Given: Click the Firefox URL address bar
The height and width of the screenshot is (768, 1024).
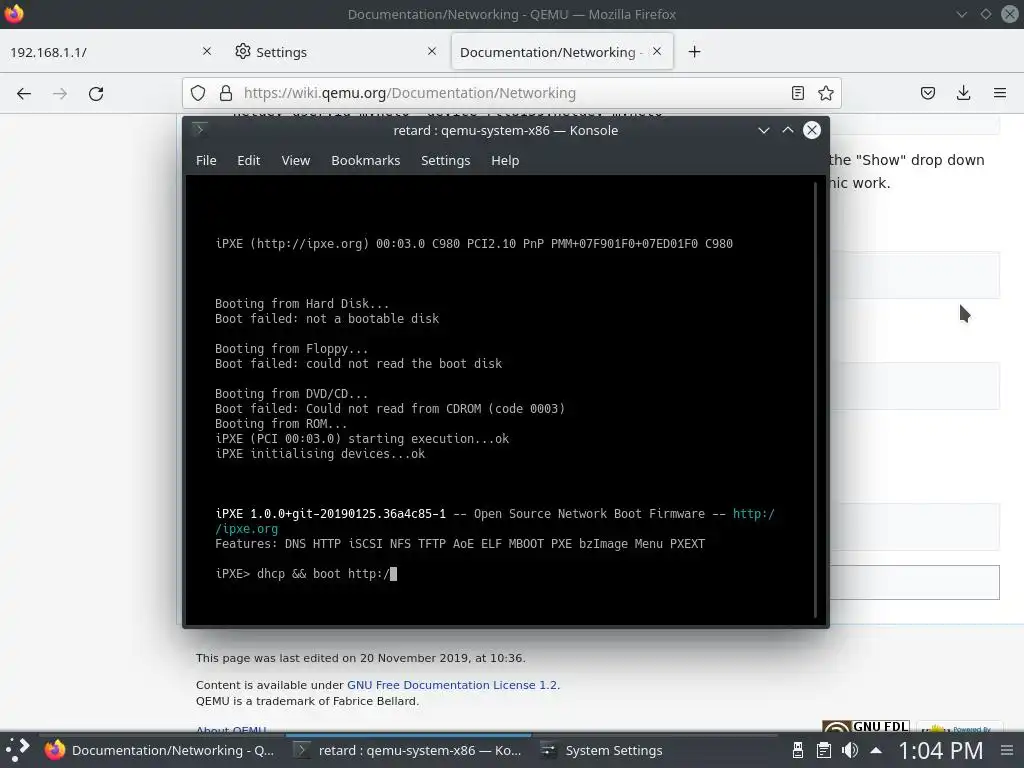Looking at the screenshot, I should pos(512,93).
